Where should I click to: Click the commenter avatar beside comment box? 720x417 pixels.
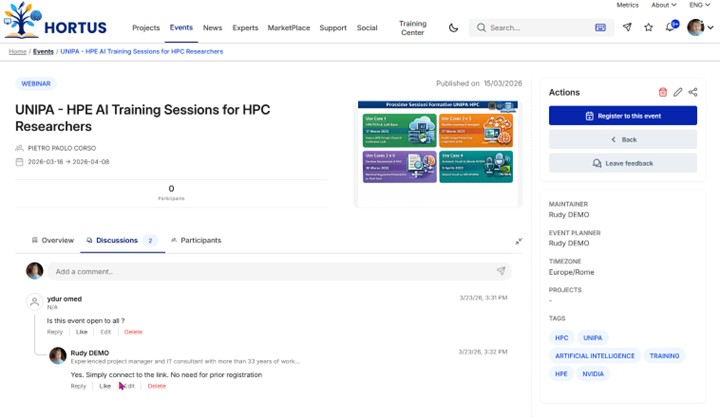coord(34,271)
